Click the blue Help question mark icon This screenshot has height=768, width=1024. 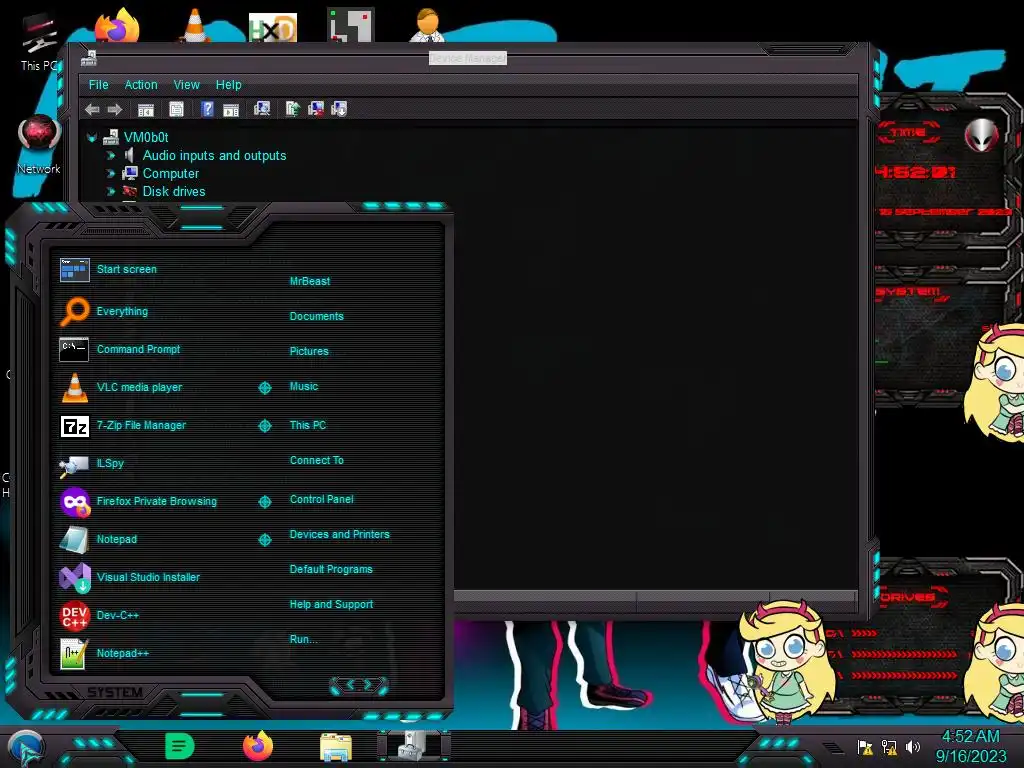point(207,109)
